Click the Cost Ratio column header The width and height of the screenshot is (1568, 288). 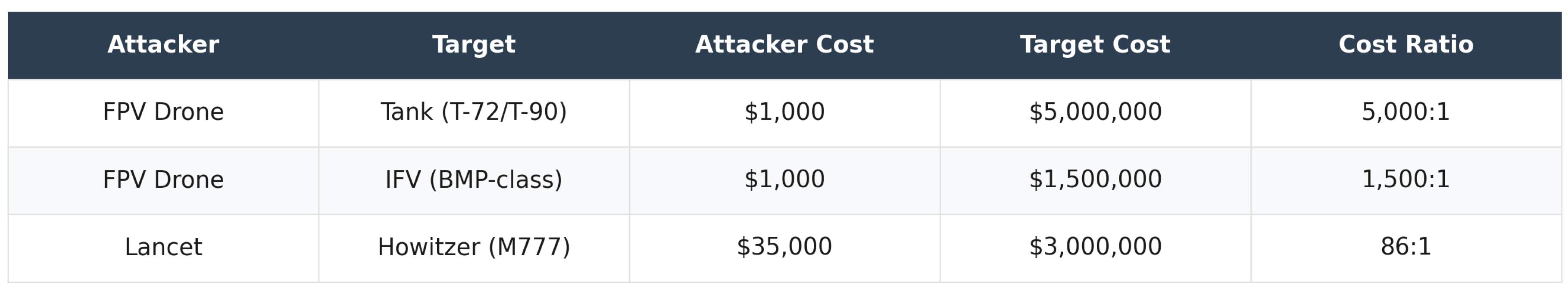[1406, 44]
